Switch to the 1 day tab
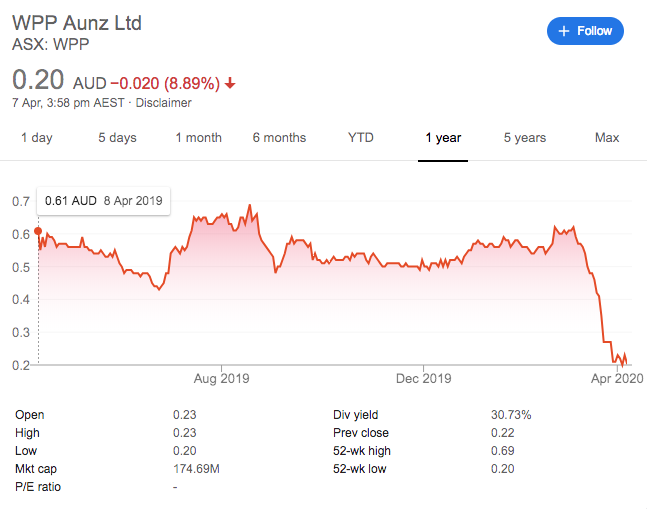Screen dimensions: 647x509 click(x=37, y=138)
